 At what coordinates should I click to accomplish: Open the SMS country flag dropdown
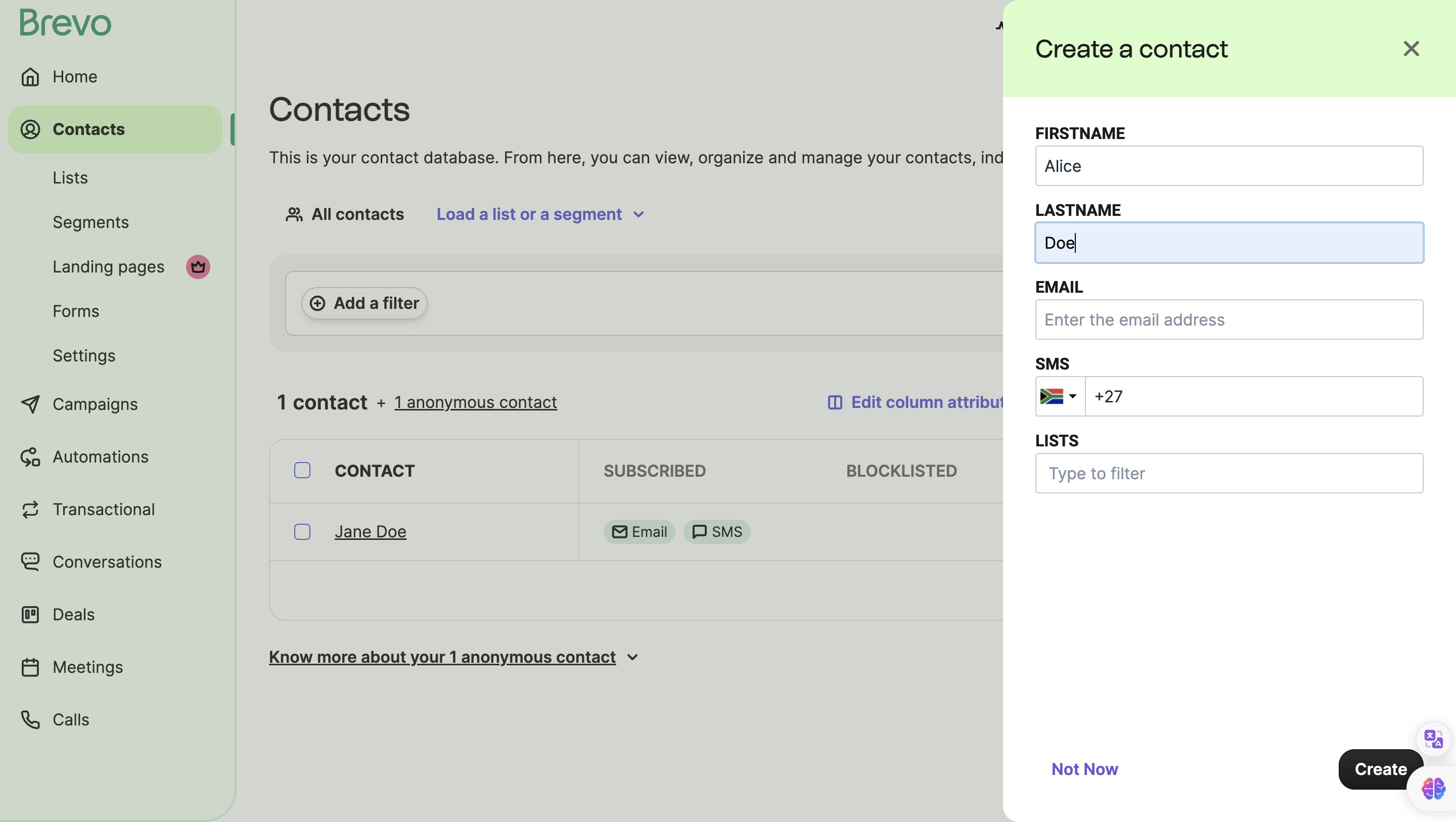1059,396
